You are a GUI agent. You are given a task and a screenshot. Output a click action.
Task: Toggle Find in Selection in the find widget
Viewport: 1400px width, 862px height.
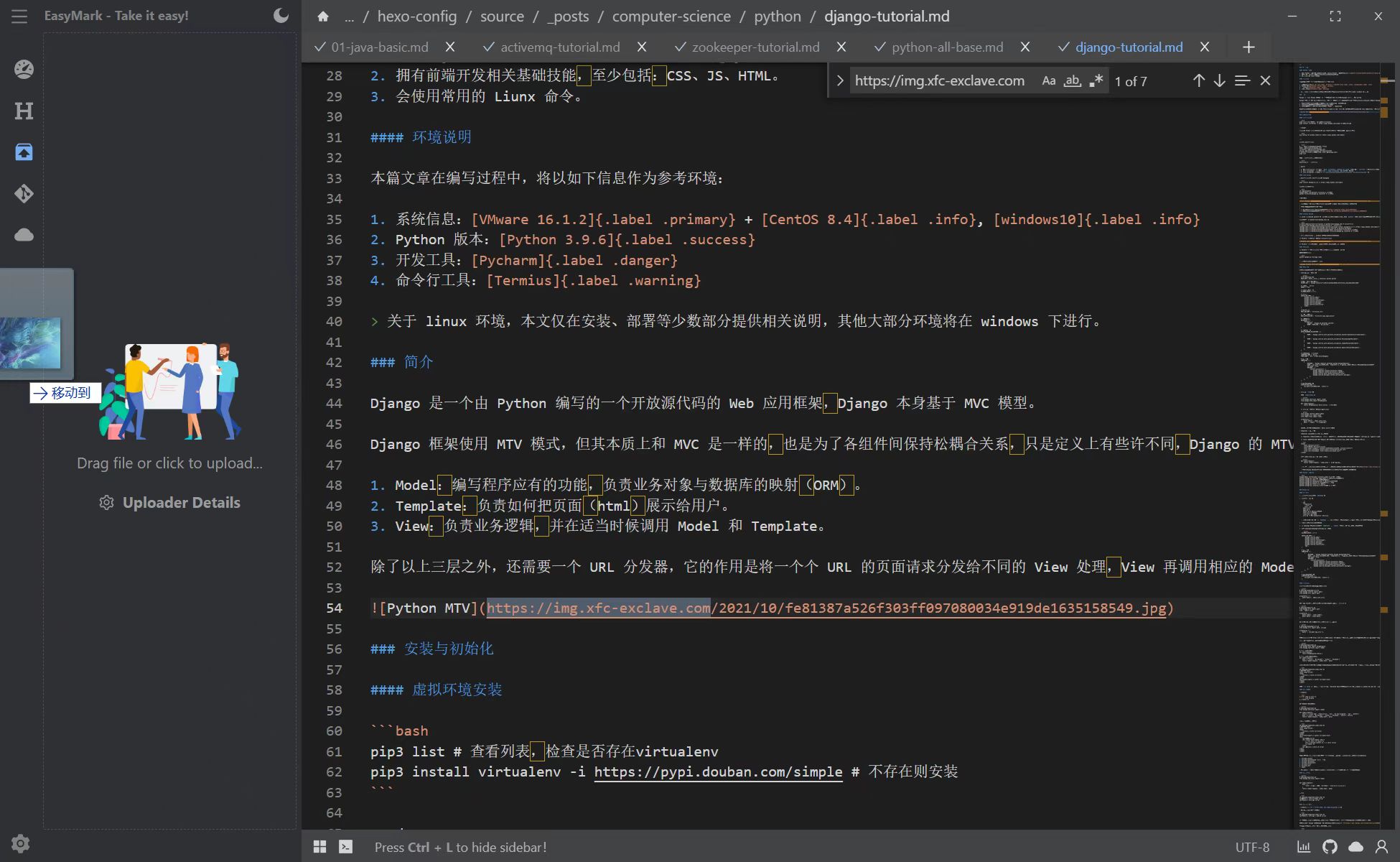[x=1242, y=80]
